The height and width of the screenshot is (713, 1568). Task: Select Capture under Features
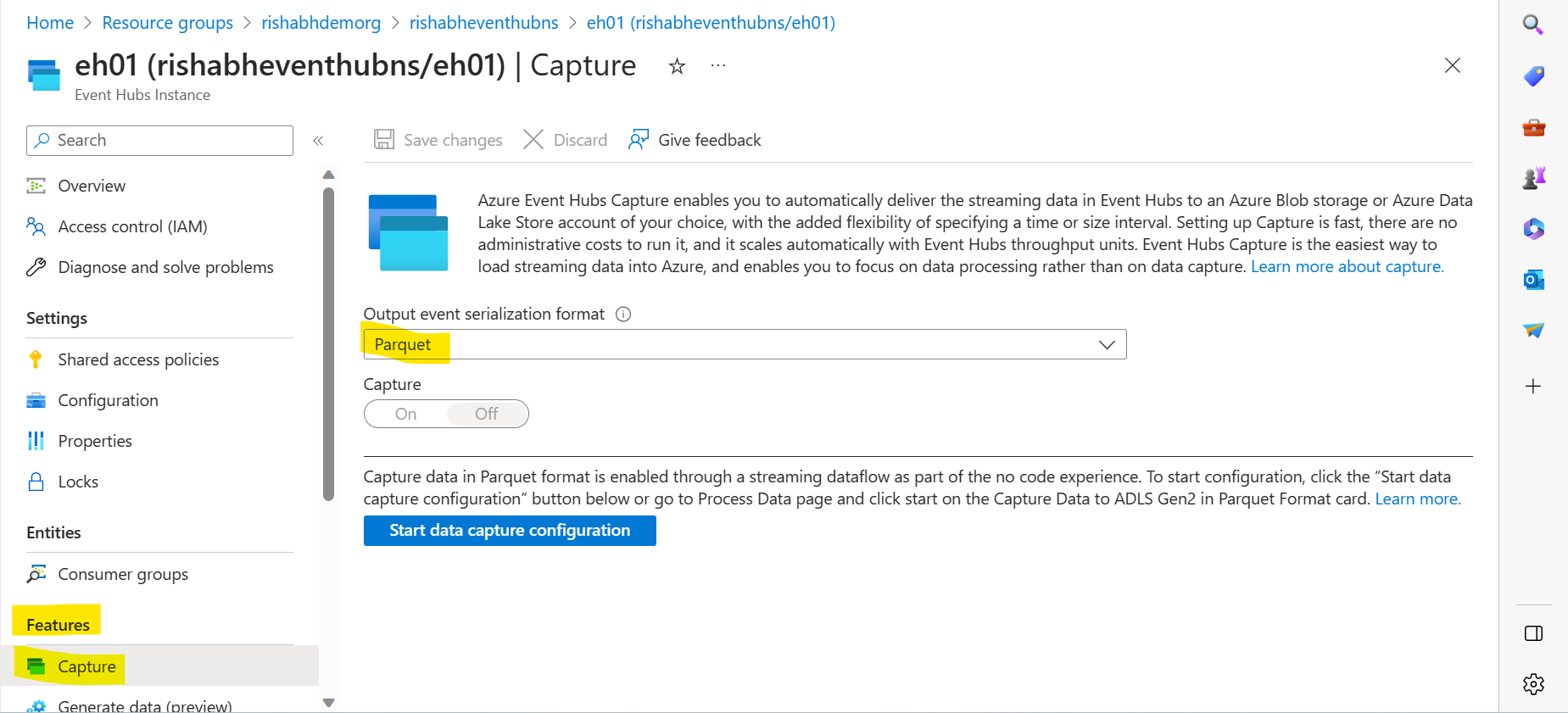[x=159, y=666]
